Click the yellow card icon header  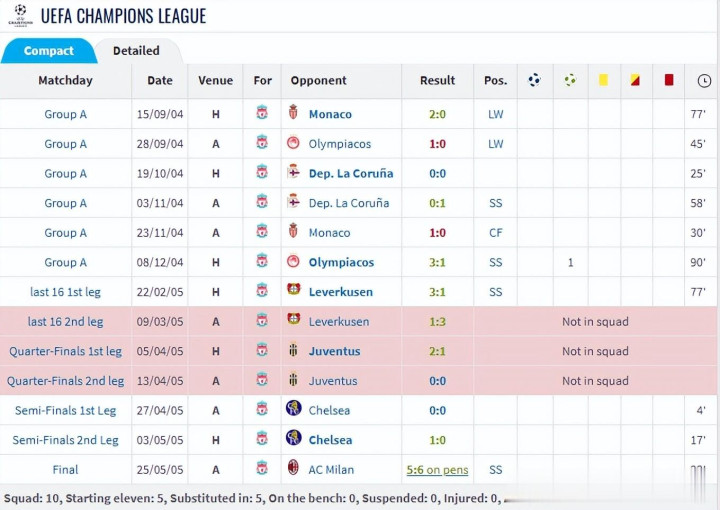pyautogui.click(x=603, y=80)
